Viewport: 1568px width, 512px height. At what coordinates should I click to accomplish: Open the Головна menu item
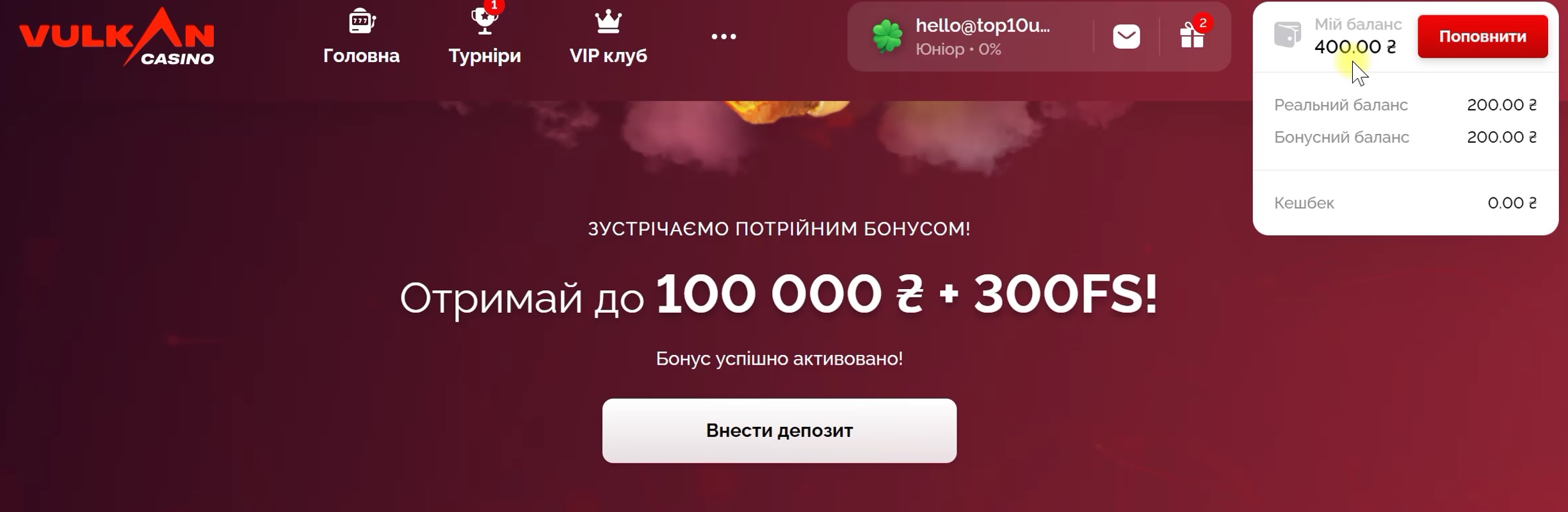pyautogui.click(x=361, y=56)
